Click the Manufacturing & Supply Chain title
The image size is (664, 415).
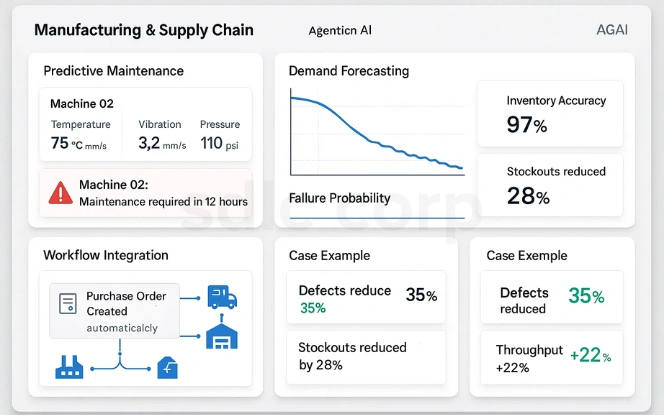(144, 30)
